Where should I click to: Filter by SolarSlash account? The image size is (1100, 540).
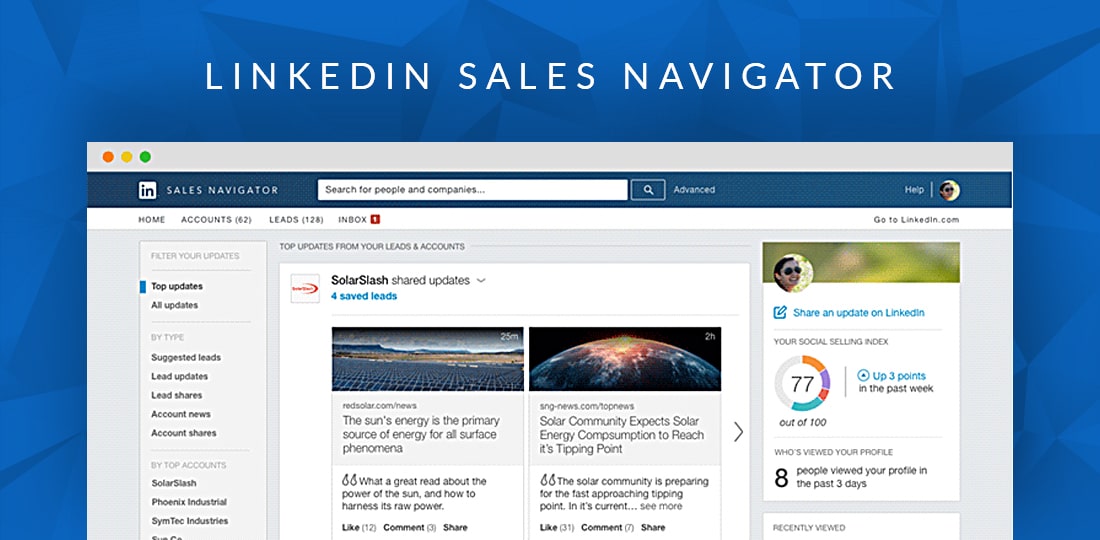click(x=174, y=483)
